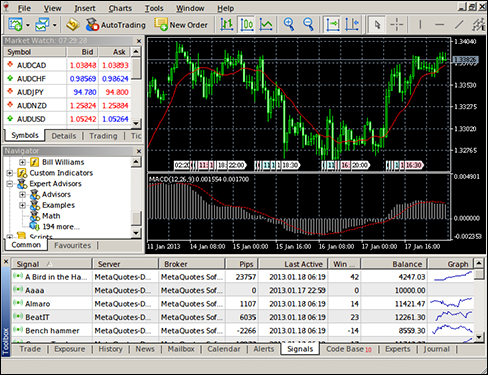Open the Trade tab in Toolbox
The height and width of the screenshot is (375, 488).
(30, 349)
